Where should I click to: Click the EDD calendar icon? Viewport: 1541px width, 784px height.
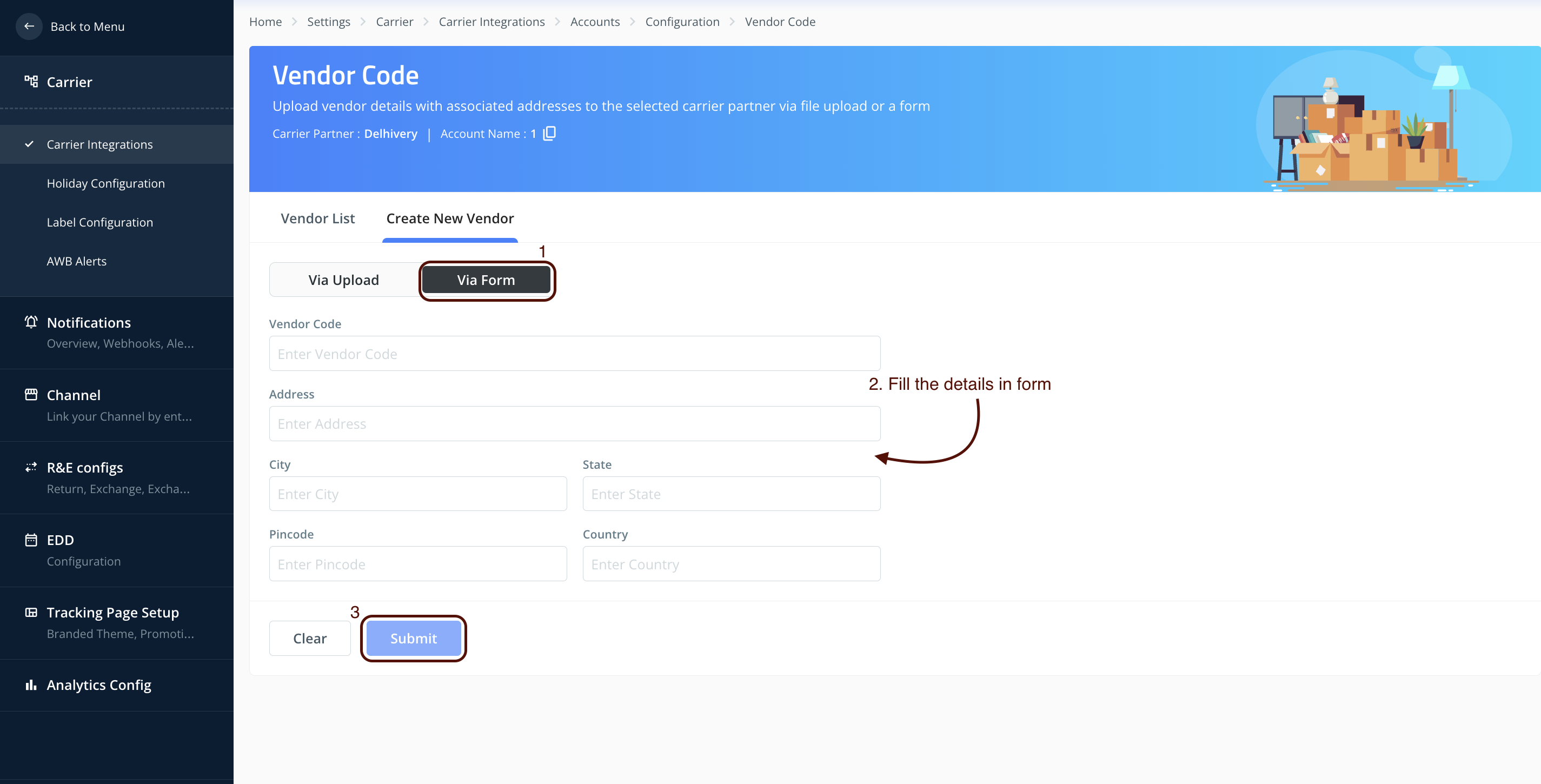pos(31,540)
